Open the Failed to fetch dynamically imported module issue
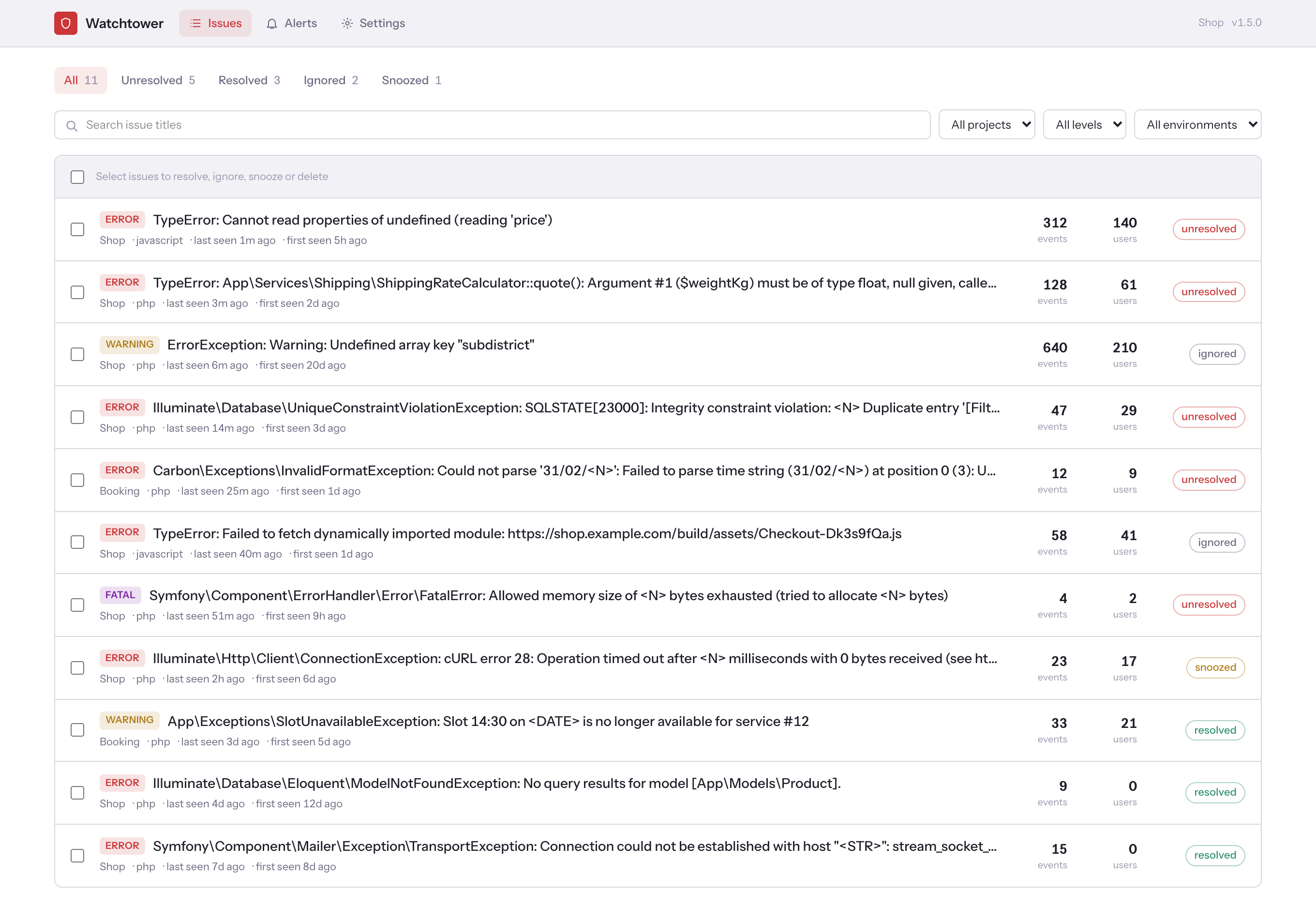 pos(527,534)
